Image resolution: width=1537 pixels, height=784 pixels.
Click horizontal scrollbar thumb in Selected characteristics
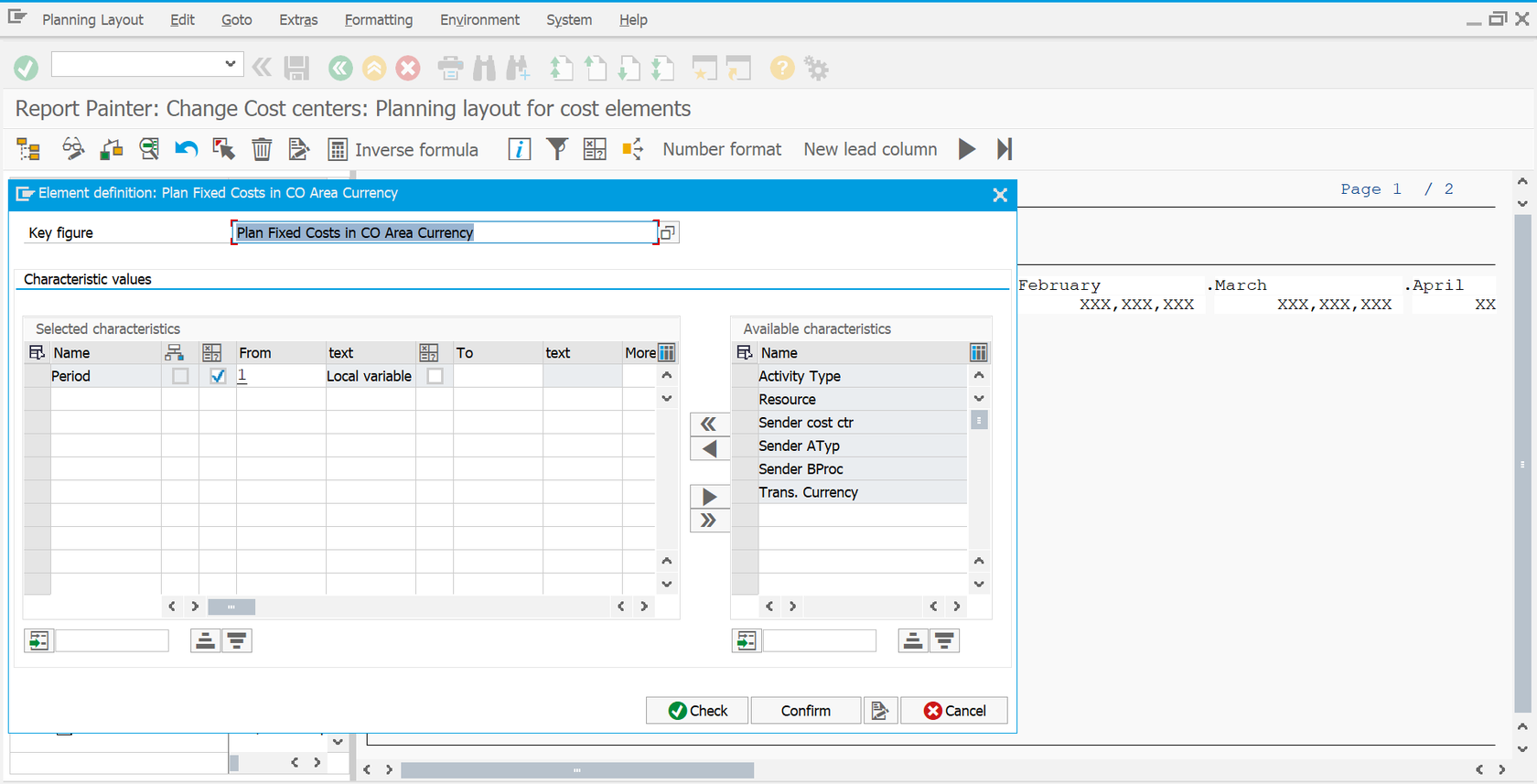(x=231, y=607)
